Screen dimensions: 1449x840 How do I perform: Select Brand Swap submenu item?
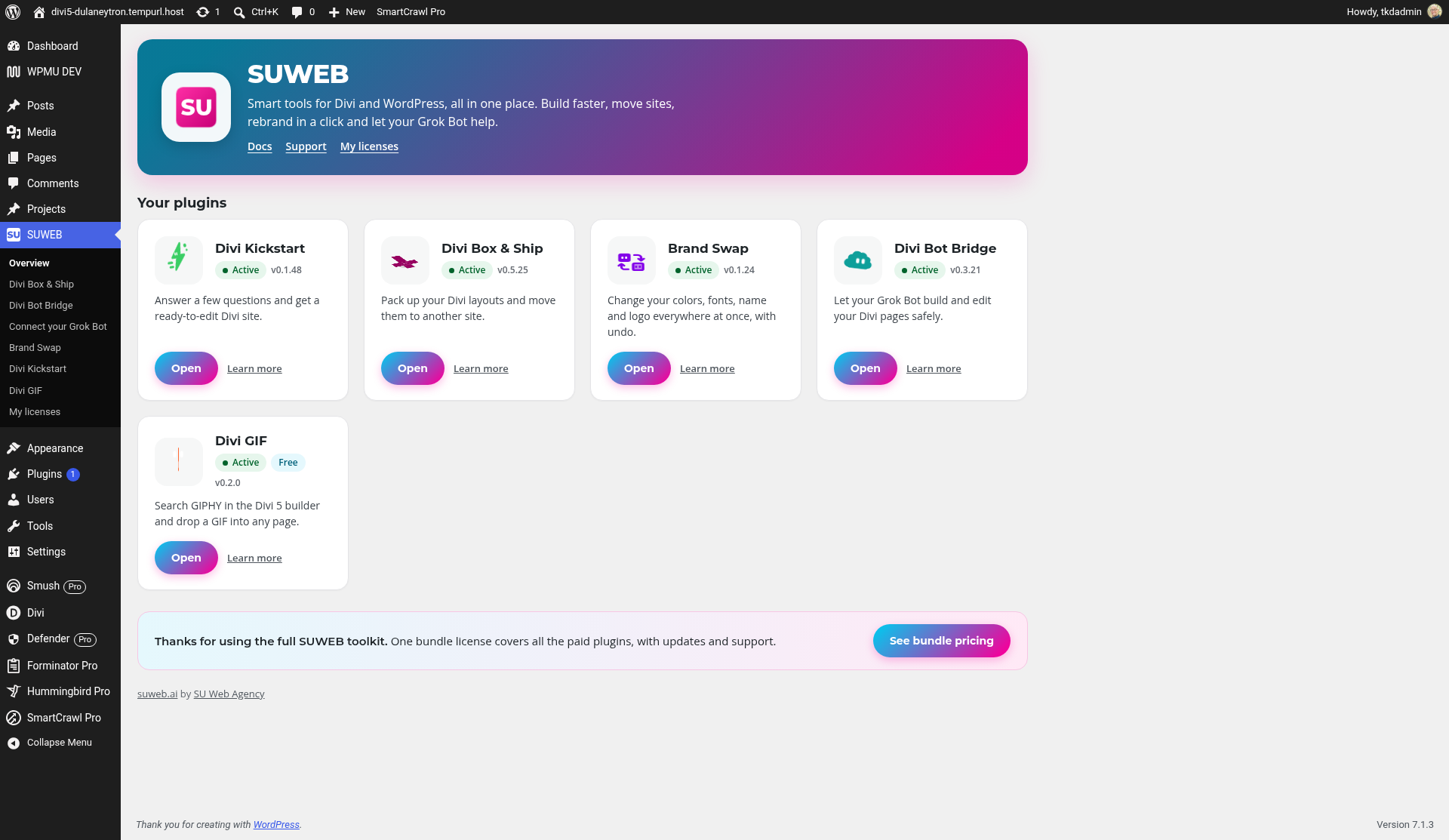point(35,348)
